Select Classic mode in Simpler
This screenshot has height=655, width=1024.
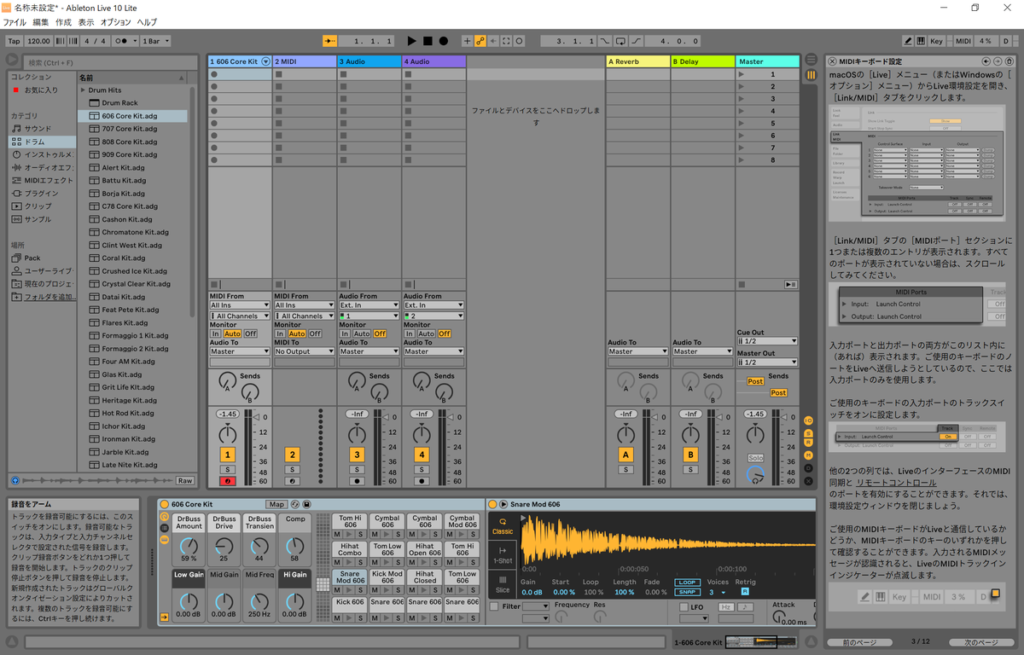click(502, 526)
